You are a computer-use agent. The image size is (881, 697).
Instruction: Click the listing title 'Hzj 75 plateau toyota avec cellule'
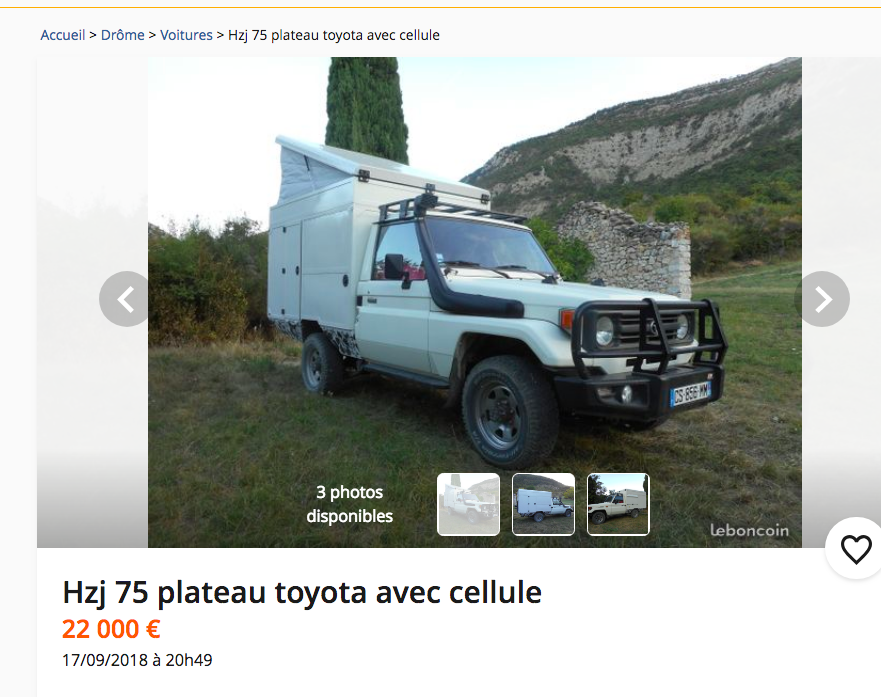[x=302, y=593]
